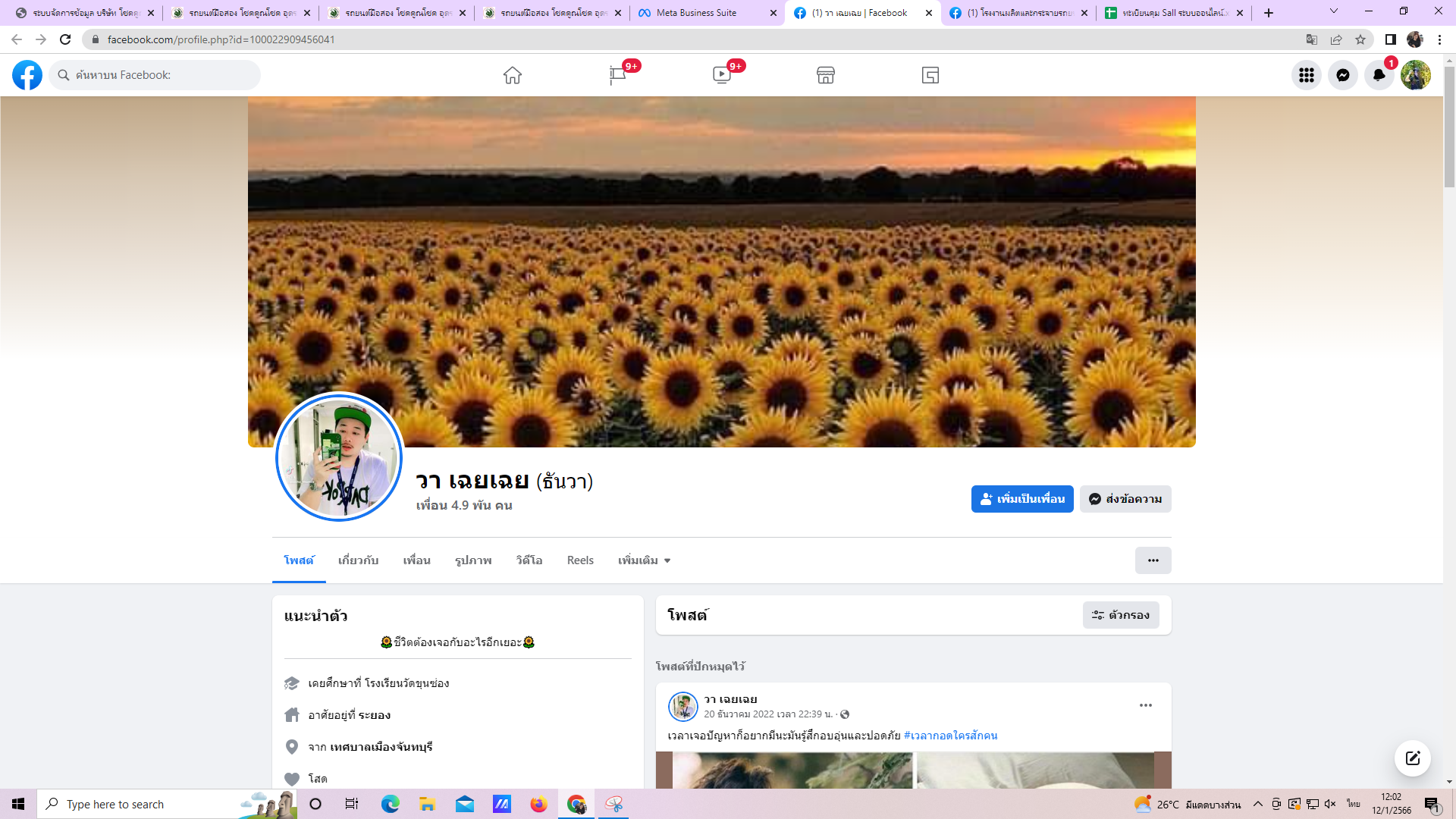1456x819 pixels.
Task: Click the new message compose icon
Action: (x=1412, y=758)
